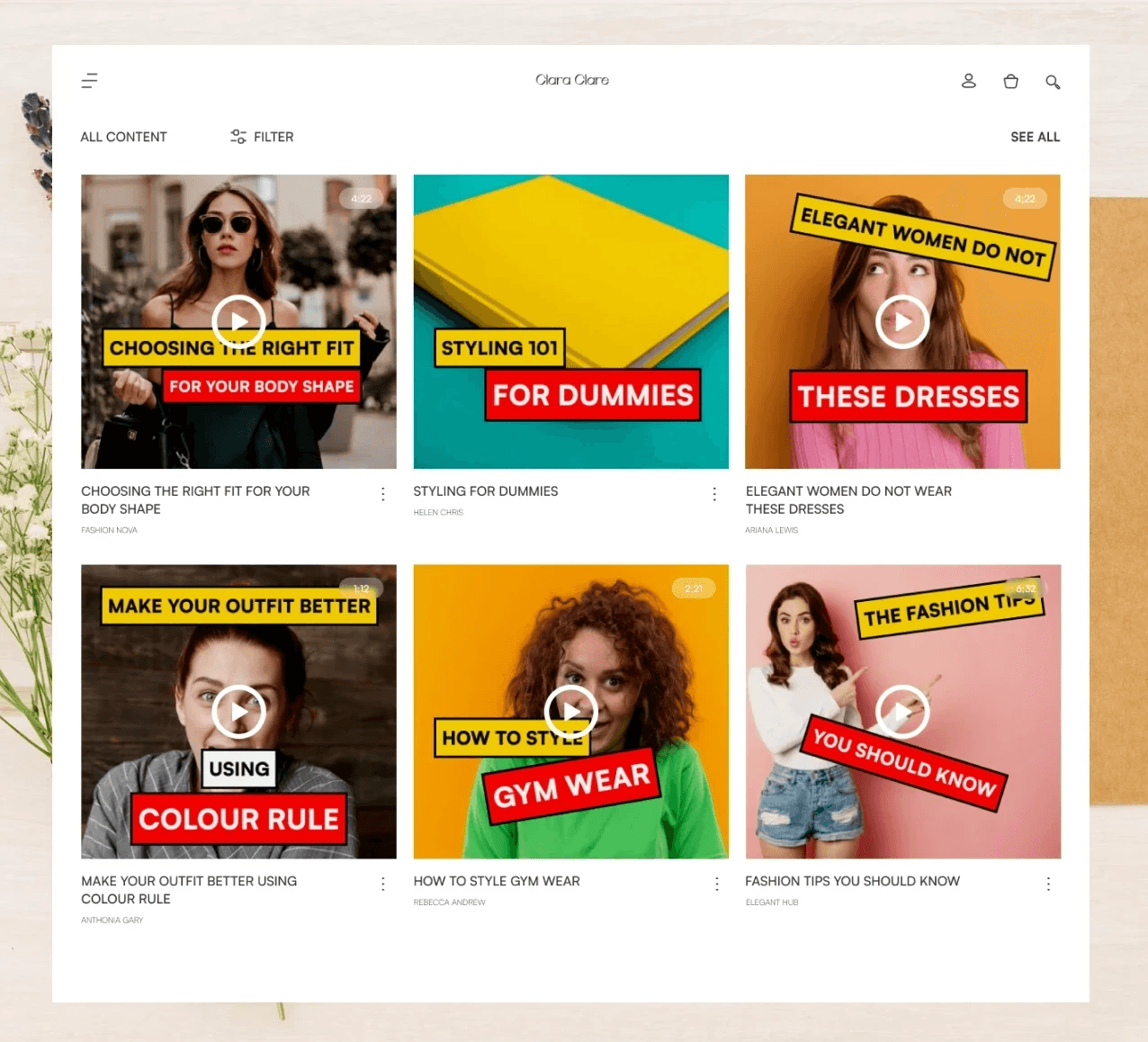Click the STYLING FOR DUMMIES title
Viewport: 1148px width, 1042px height.
pyautogui.click(x=486, y=491)
